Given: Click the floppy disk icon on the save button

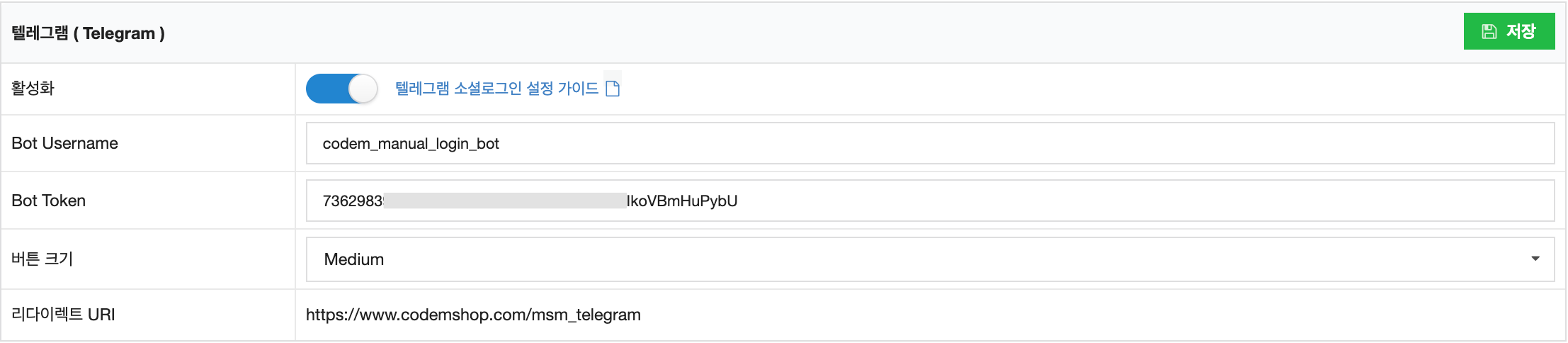Looking at the screenshot, I should tap(1489, 31).
